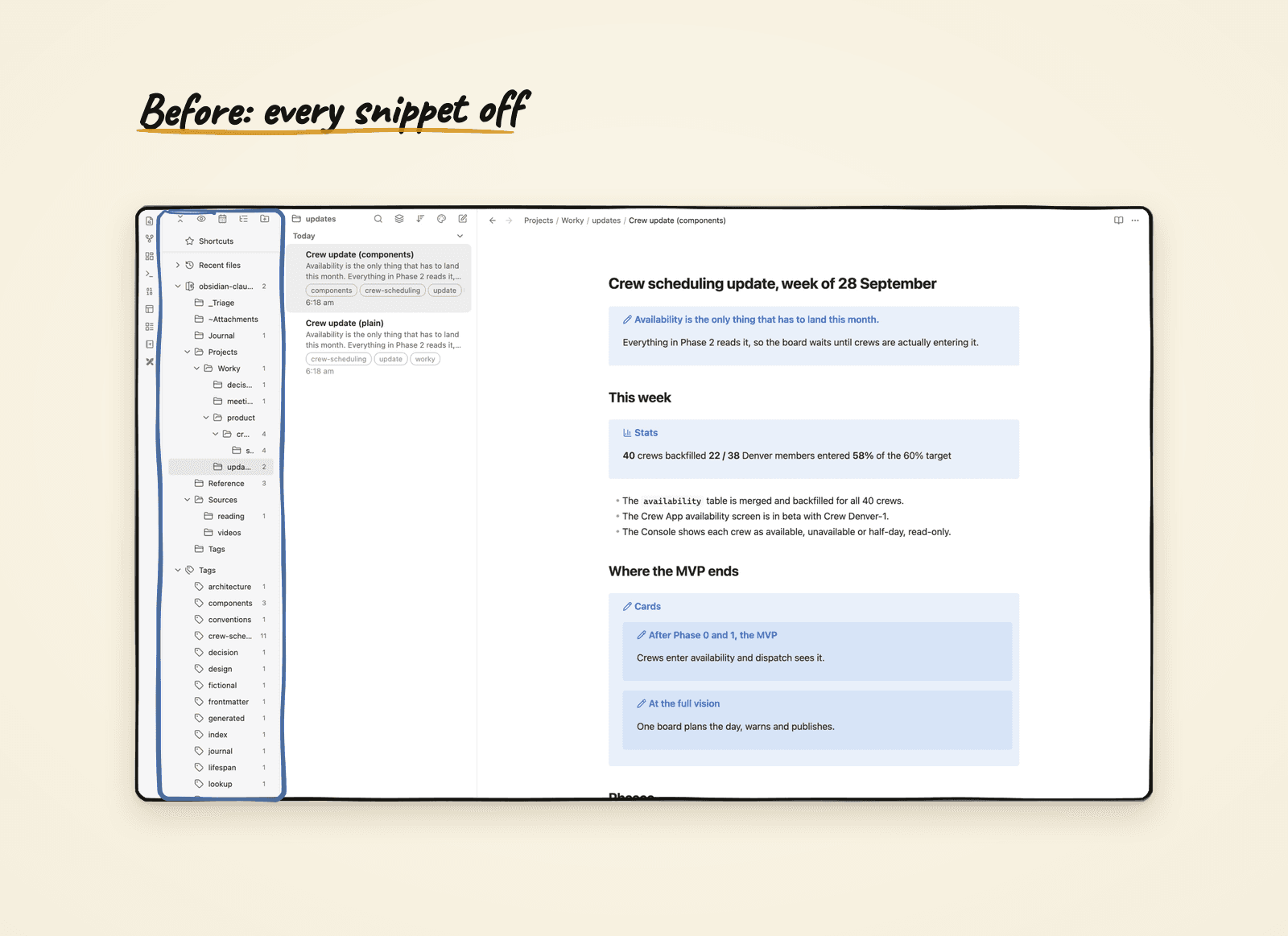Open quick switcher file-search icon in ribbon
Screen dimensions: 1288x936
point(150,221)
